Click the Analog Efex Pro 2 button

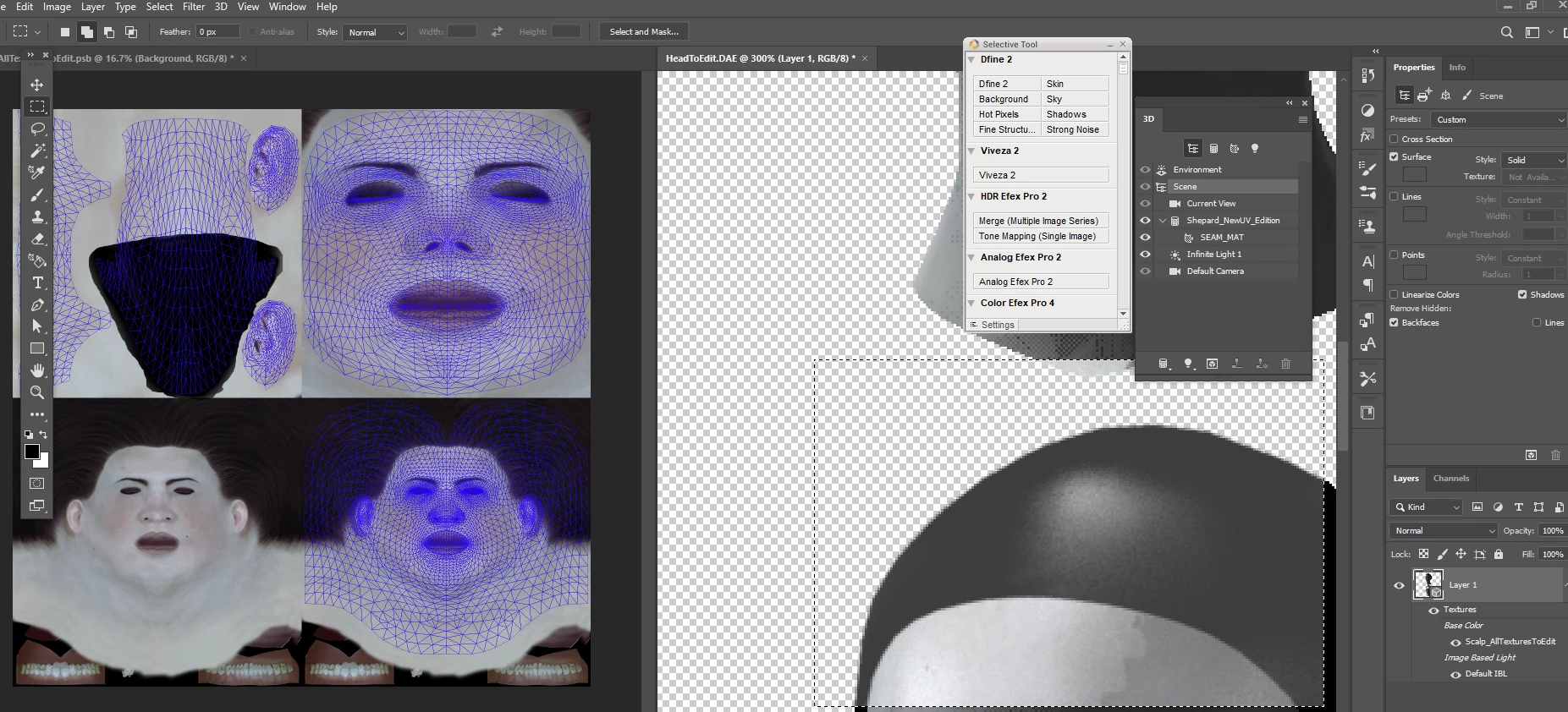pyautogui.click(x=1041, y=282)
